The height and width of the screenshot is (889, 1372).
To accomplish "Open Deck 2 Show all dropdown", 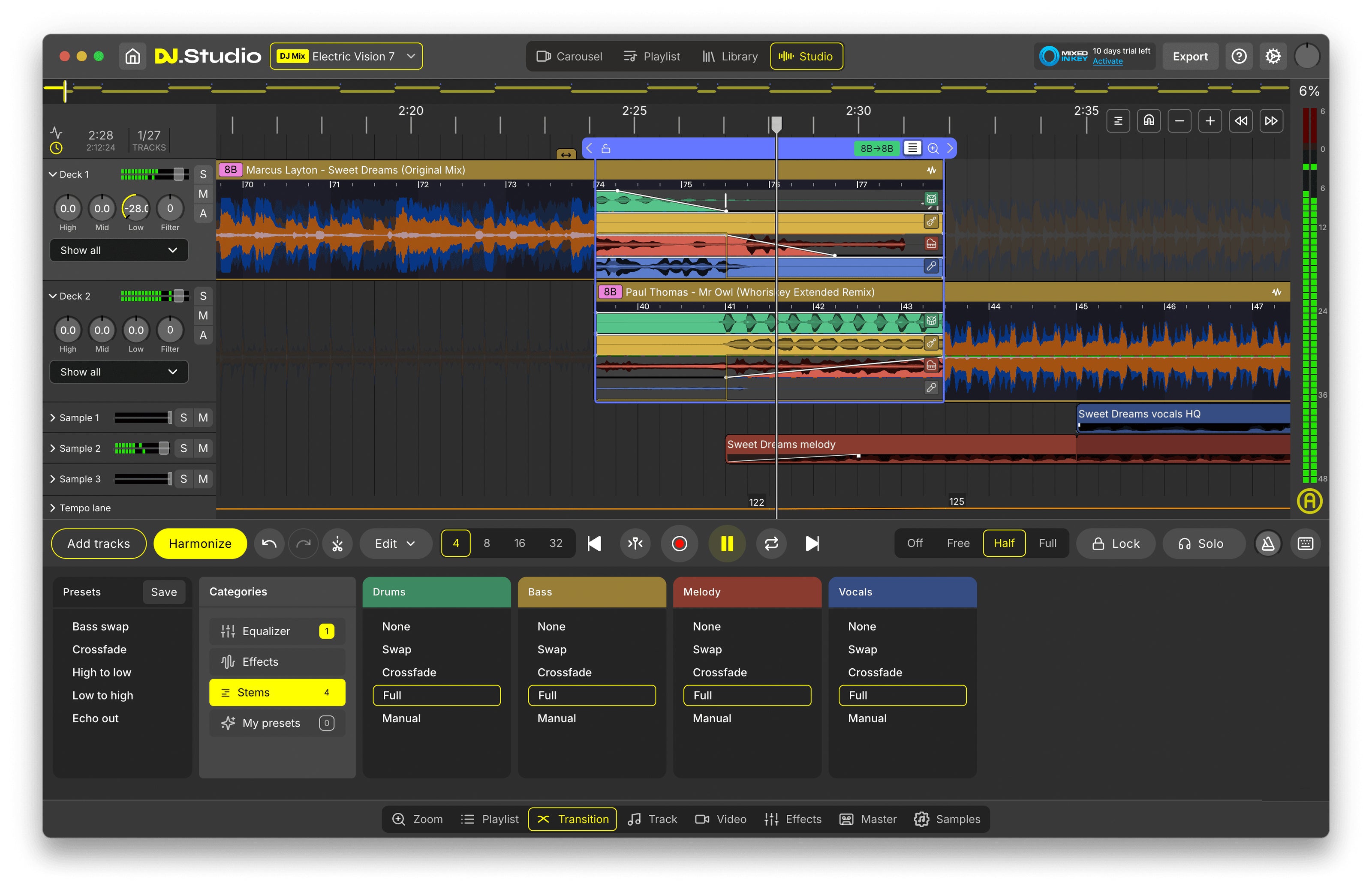I will click(x=119, y=372).
